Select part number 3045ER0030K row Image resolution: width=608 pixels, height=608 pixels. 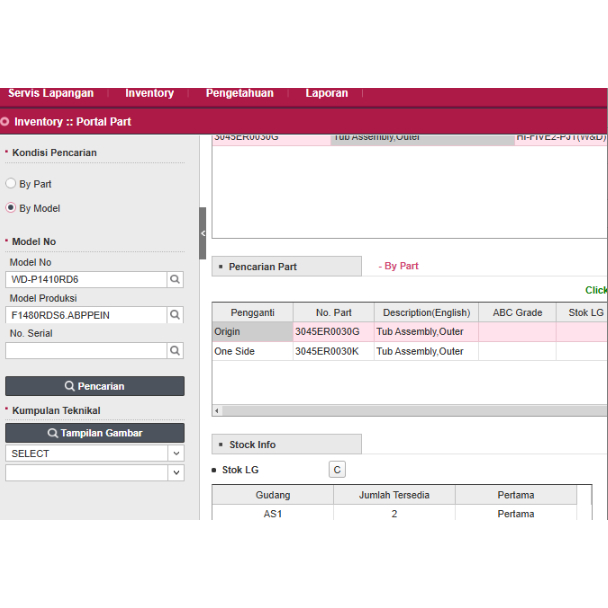[333, 352]
